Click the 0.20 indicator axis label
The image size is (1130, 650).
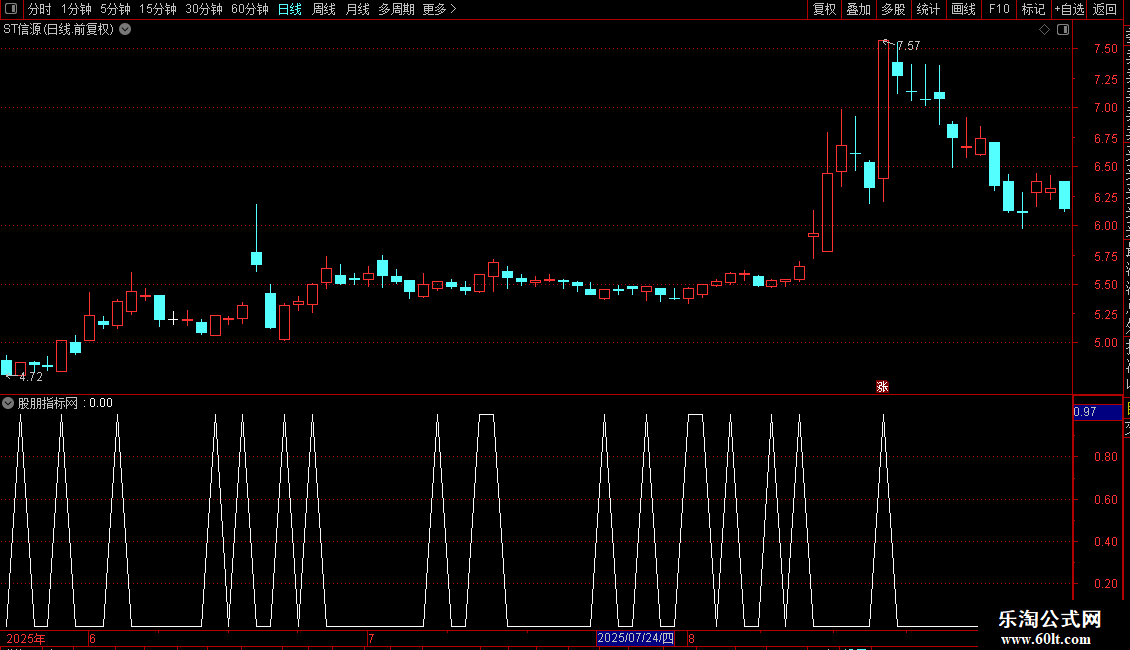click(1105, 584)
